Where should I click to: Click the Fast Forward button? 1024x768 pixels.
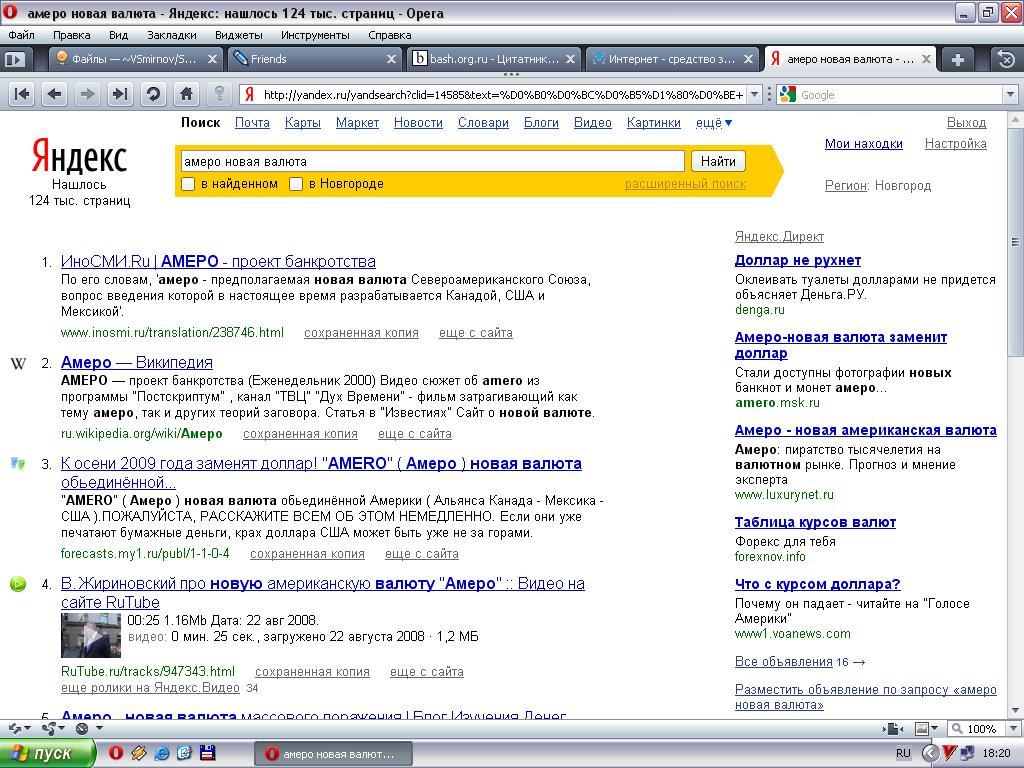120,95
